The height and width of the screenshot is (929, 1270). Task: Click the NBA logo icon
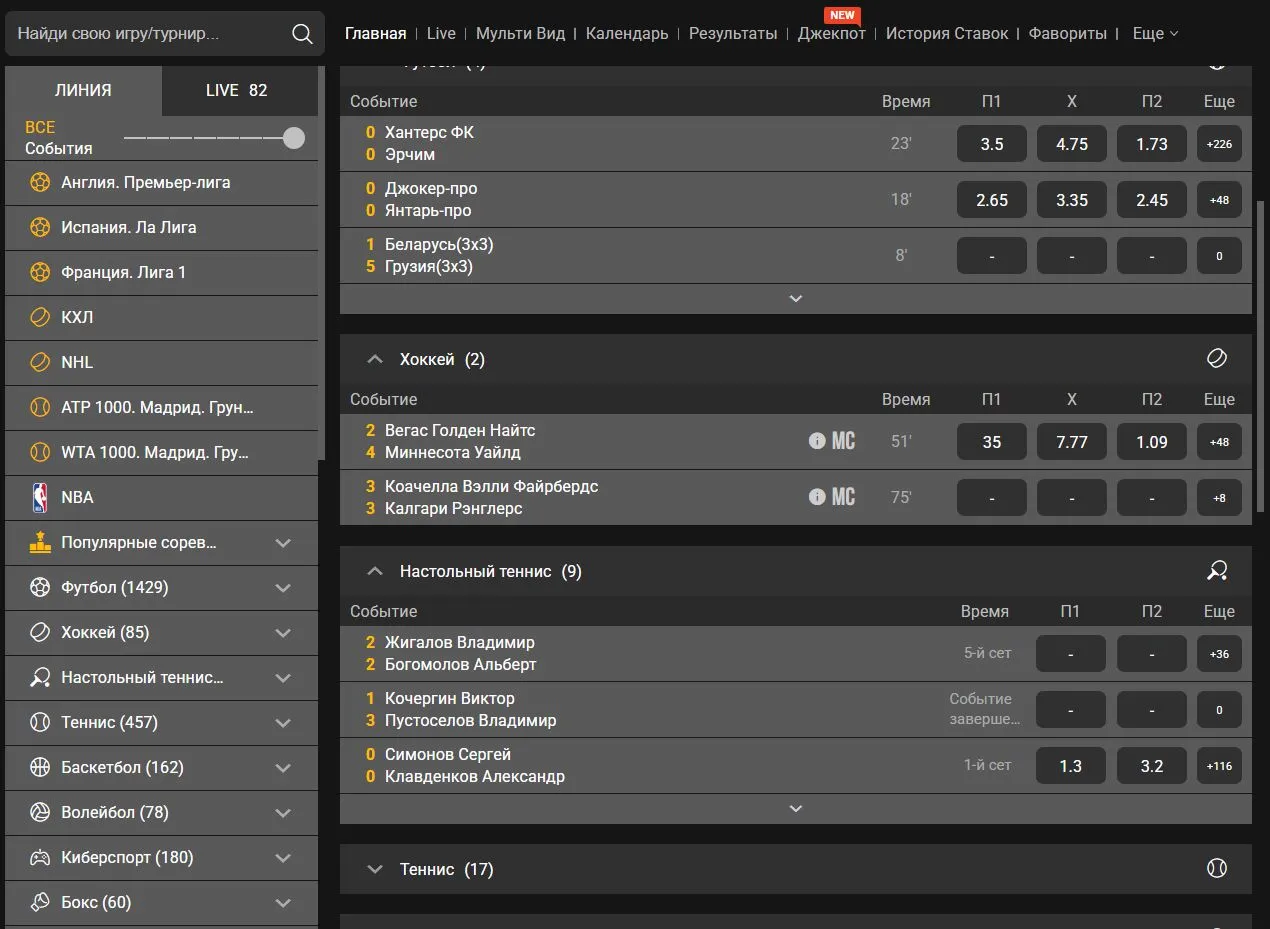click(40, 498)
